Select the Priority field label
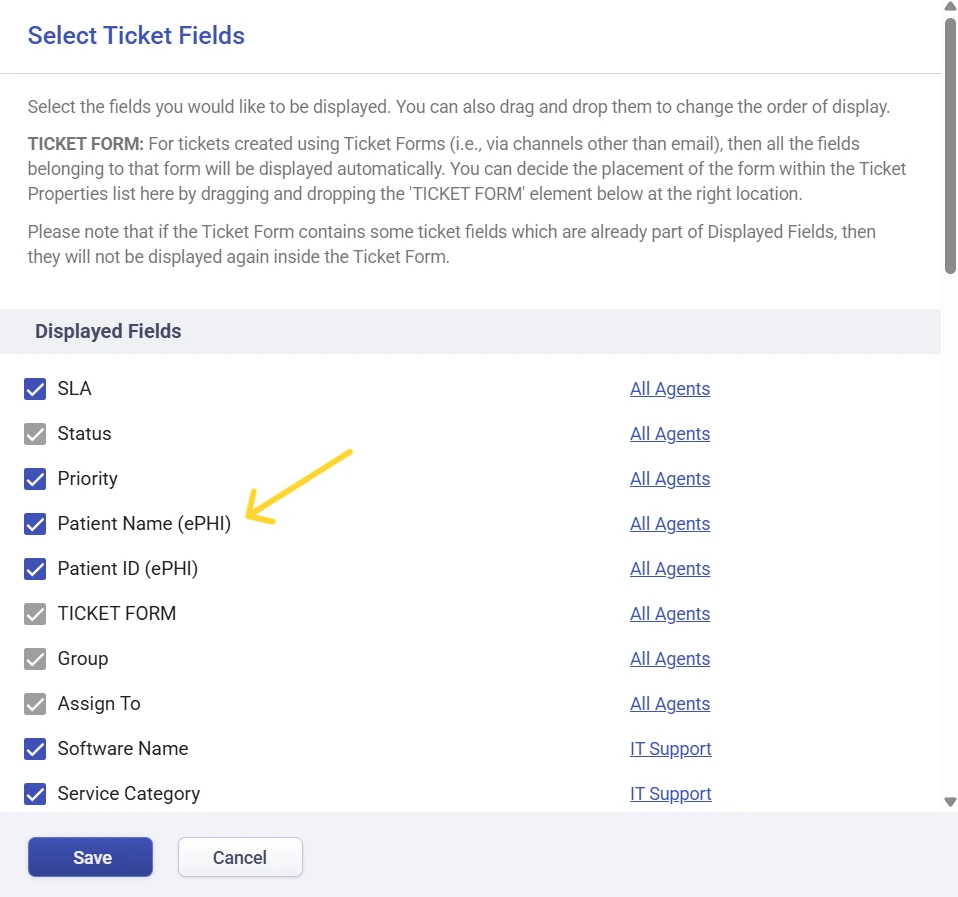This screenshot has width=958, height=897. coord(87,478)
